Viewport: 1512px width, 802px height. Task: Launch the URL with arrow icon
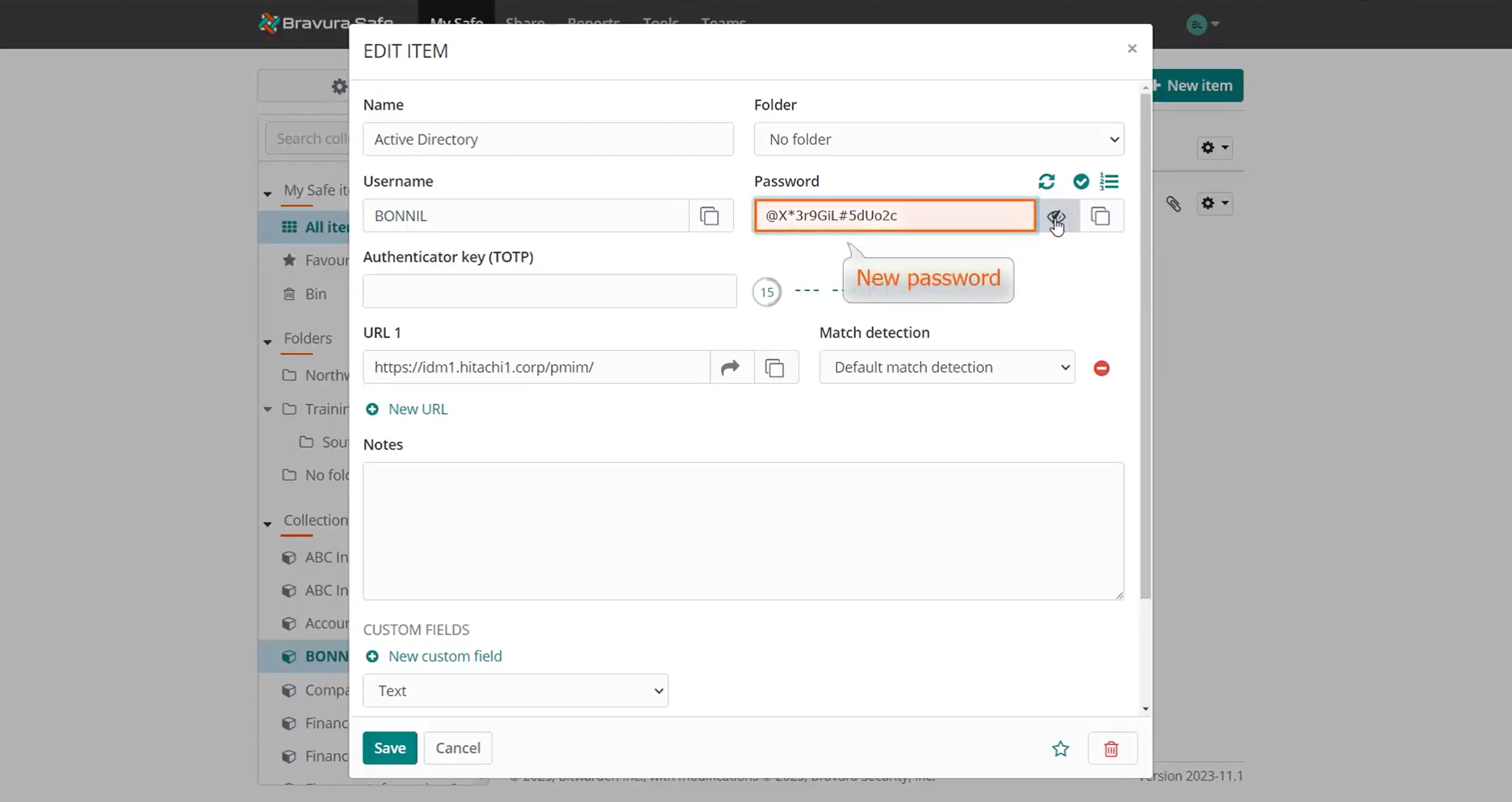[731, 367]
